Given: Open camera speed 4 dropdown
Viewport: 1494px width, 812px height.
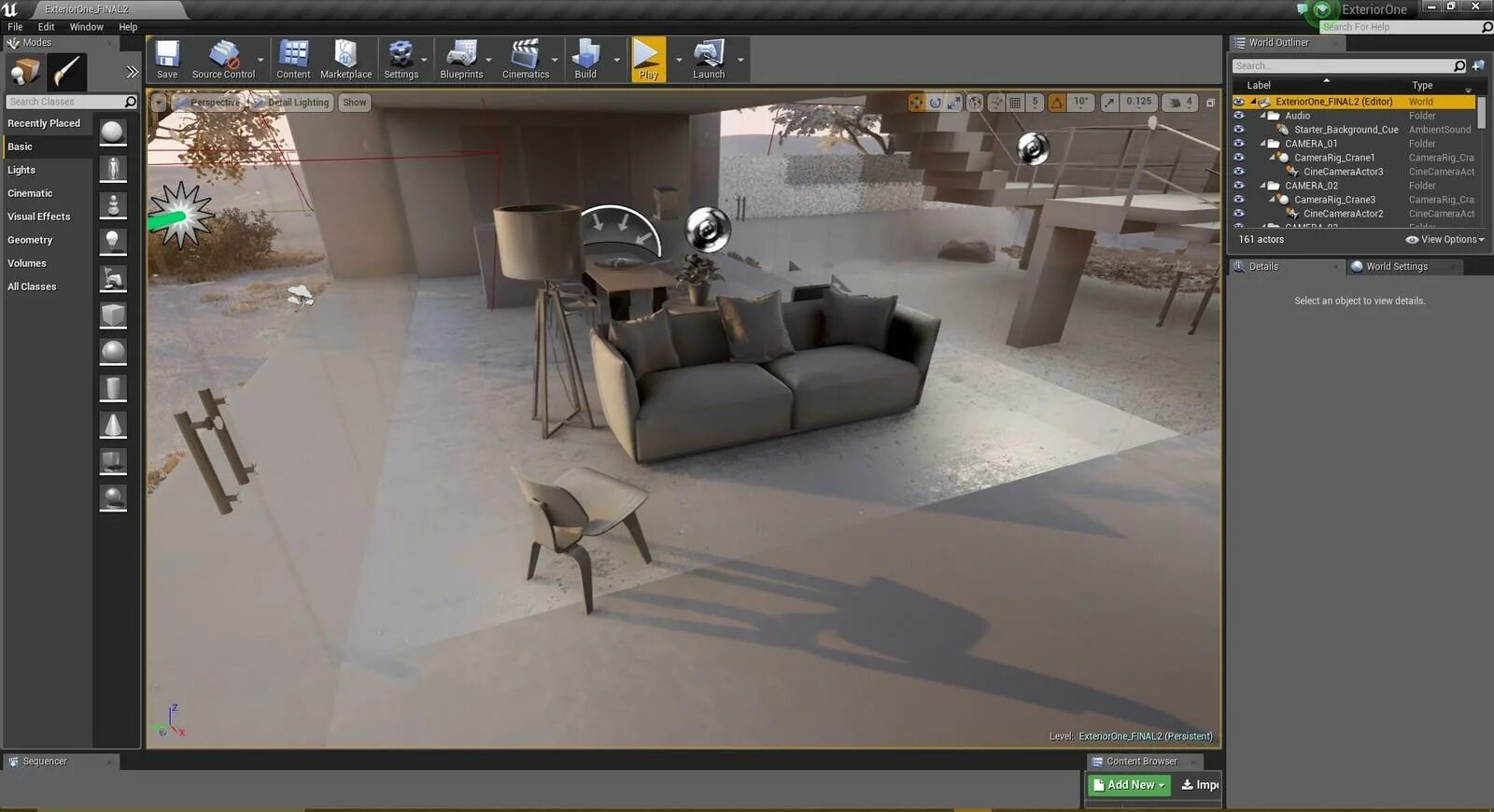Looking at the screenshot, I should (1180, 103).
